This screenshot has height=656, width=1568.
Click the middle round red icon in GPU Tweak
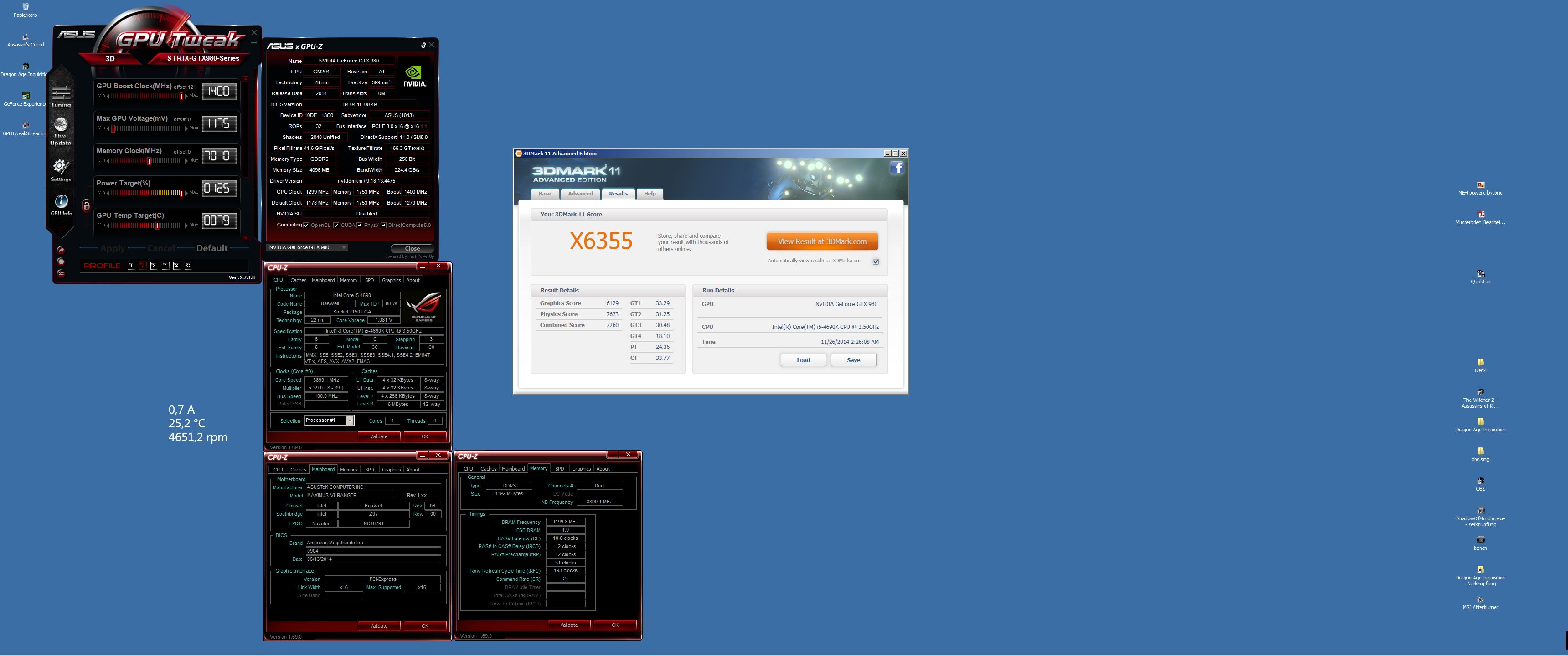click(x=61, y=261)
